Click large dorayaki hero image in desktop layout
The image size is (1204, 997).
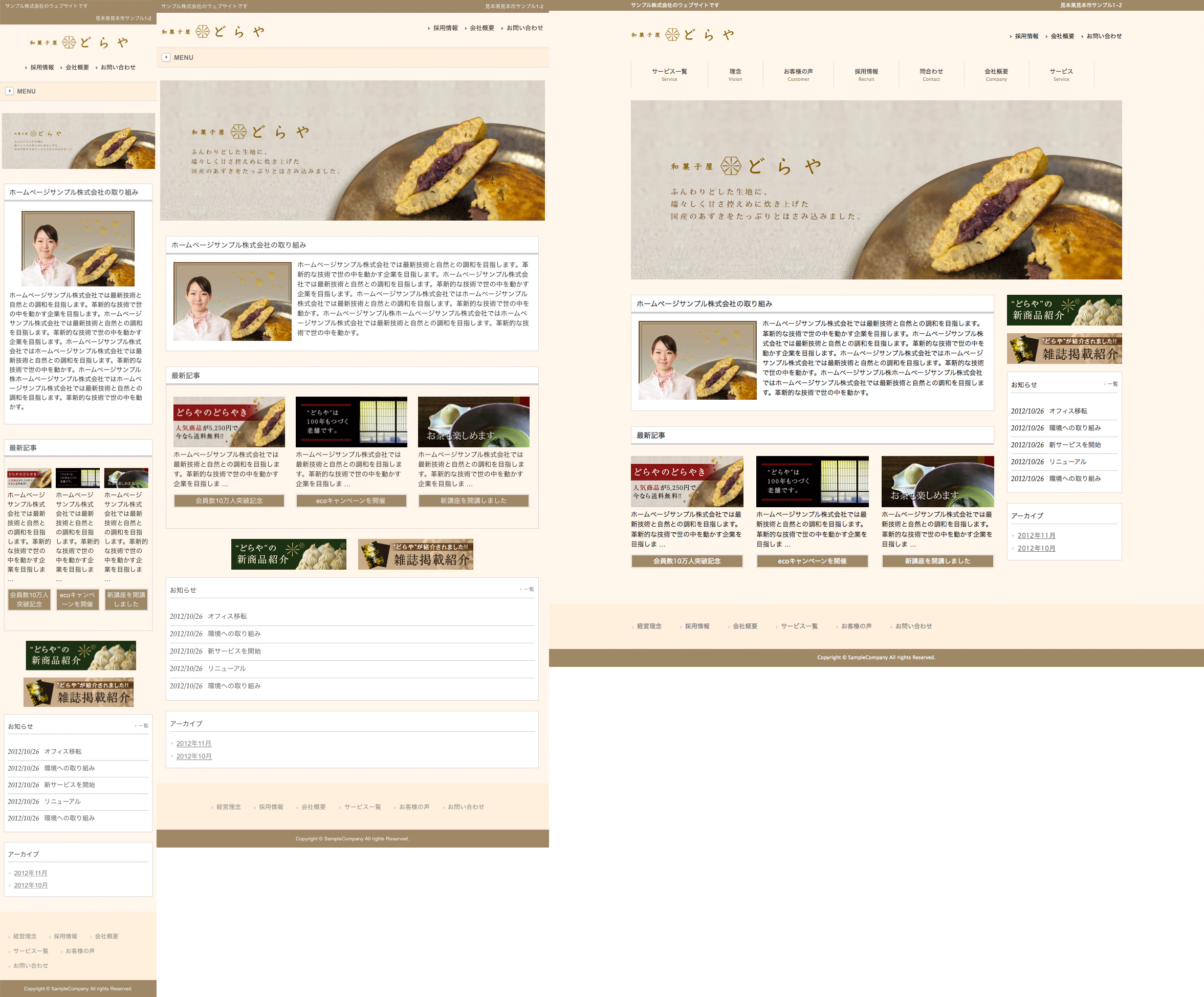(876, 190)
